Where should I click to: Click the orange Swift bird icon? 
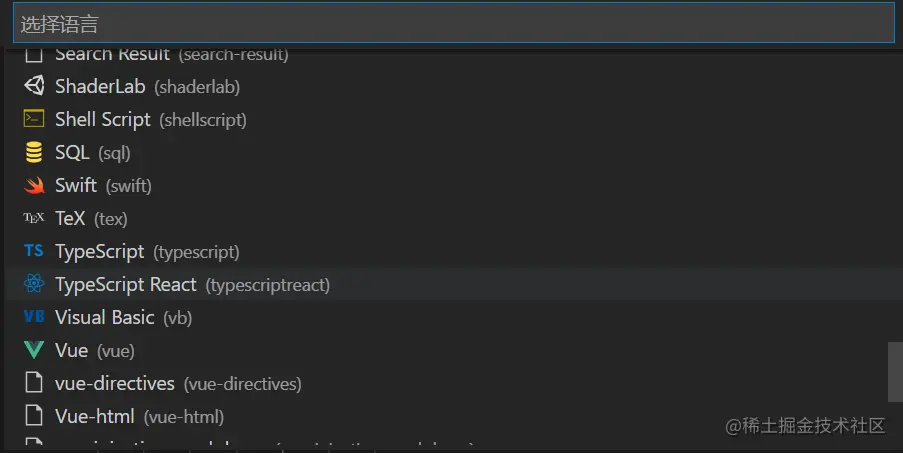(x=34, y=185)
